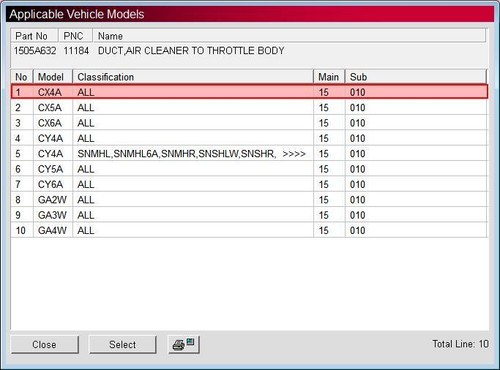Click the Close button

(x=45, y=344)
